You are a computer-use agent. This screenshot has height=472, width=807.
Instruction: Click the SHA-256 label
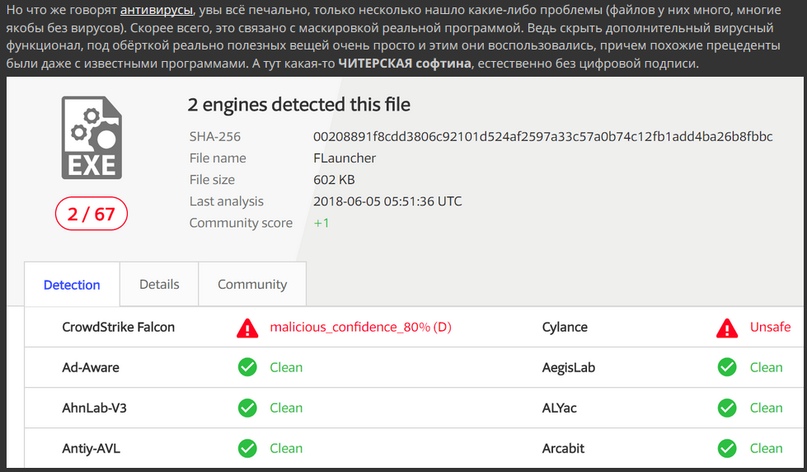215,136
